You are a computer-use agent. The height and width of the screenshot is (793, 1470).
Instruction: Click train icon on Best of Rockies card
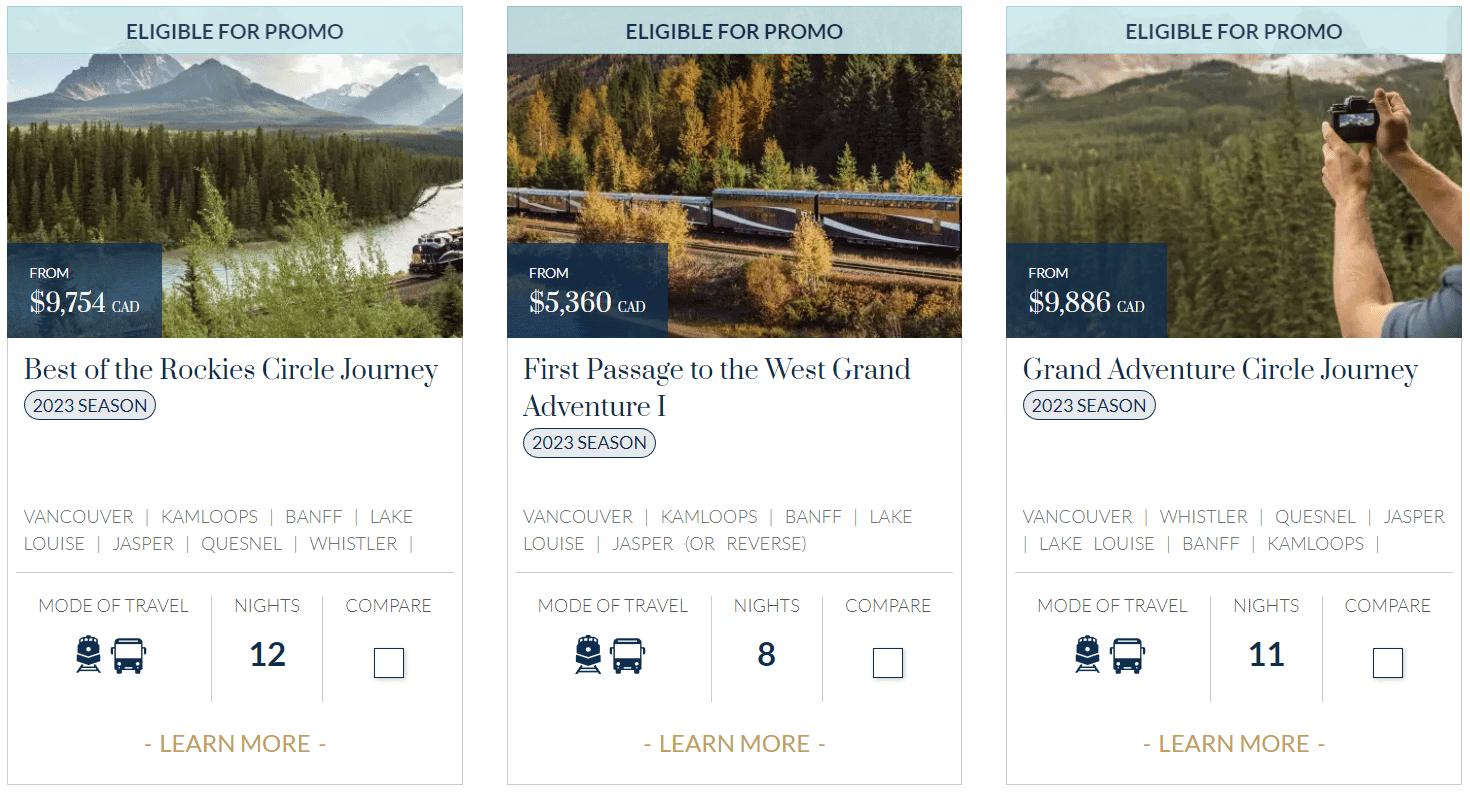89,655
